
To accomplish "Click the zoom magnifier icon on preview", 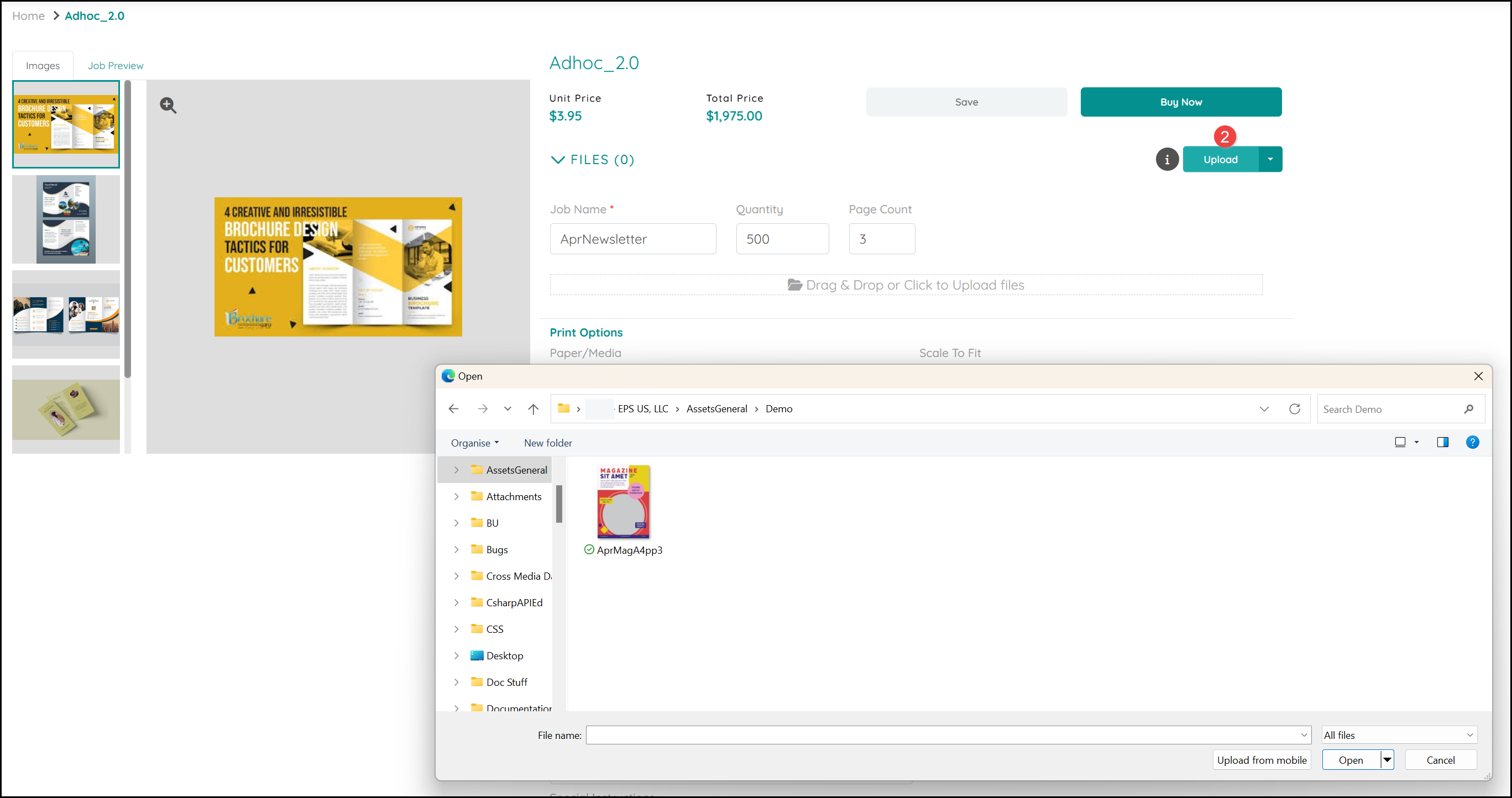I will pos(168,105).
